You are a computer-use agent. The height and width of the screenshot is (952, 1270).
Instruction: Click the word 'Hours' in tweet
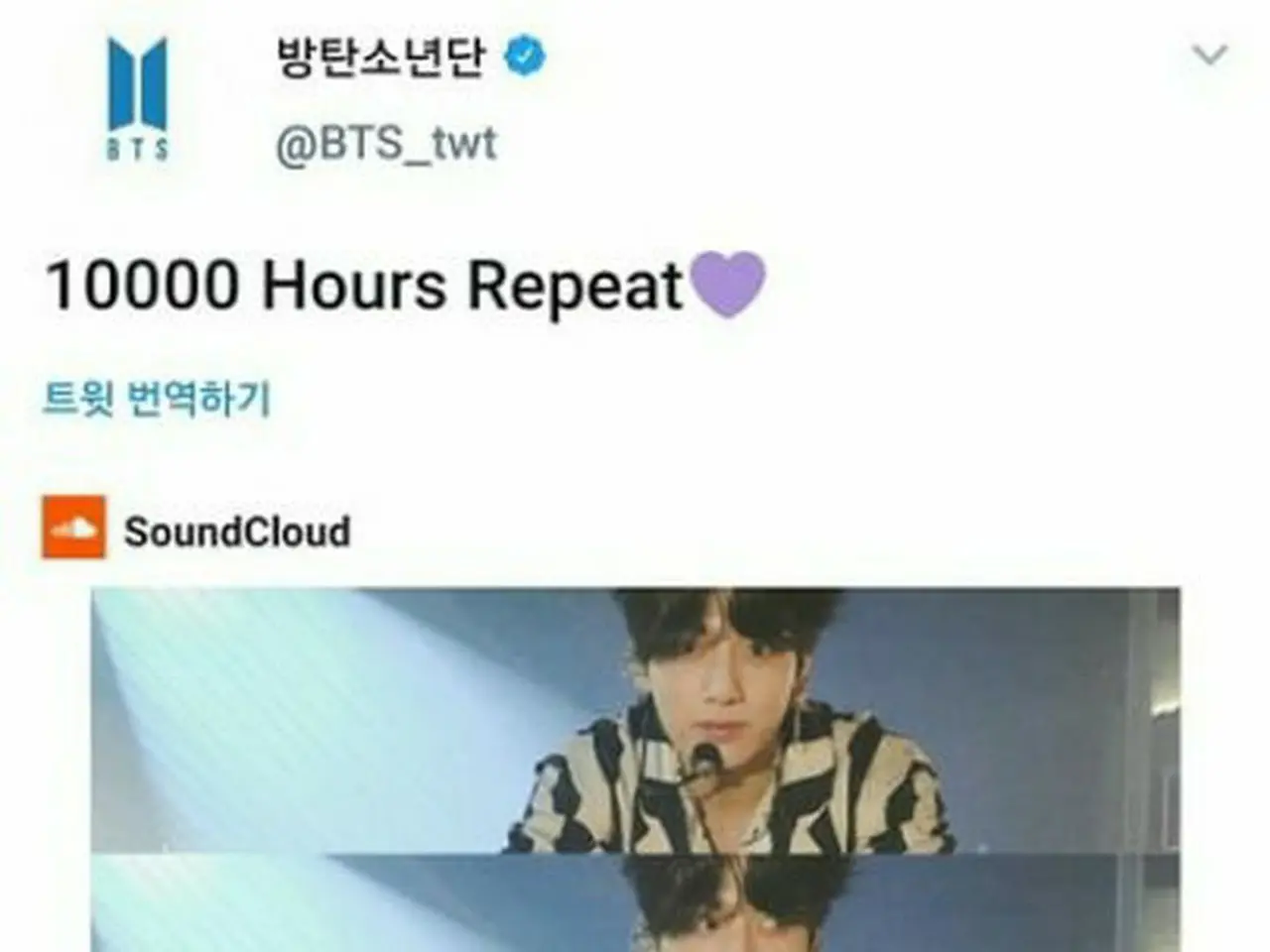point(354,286)
